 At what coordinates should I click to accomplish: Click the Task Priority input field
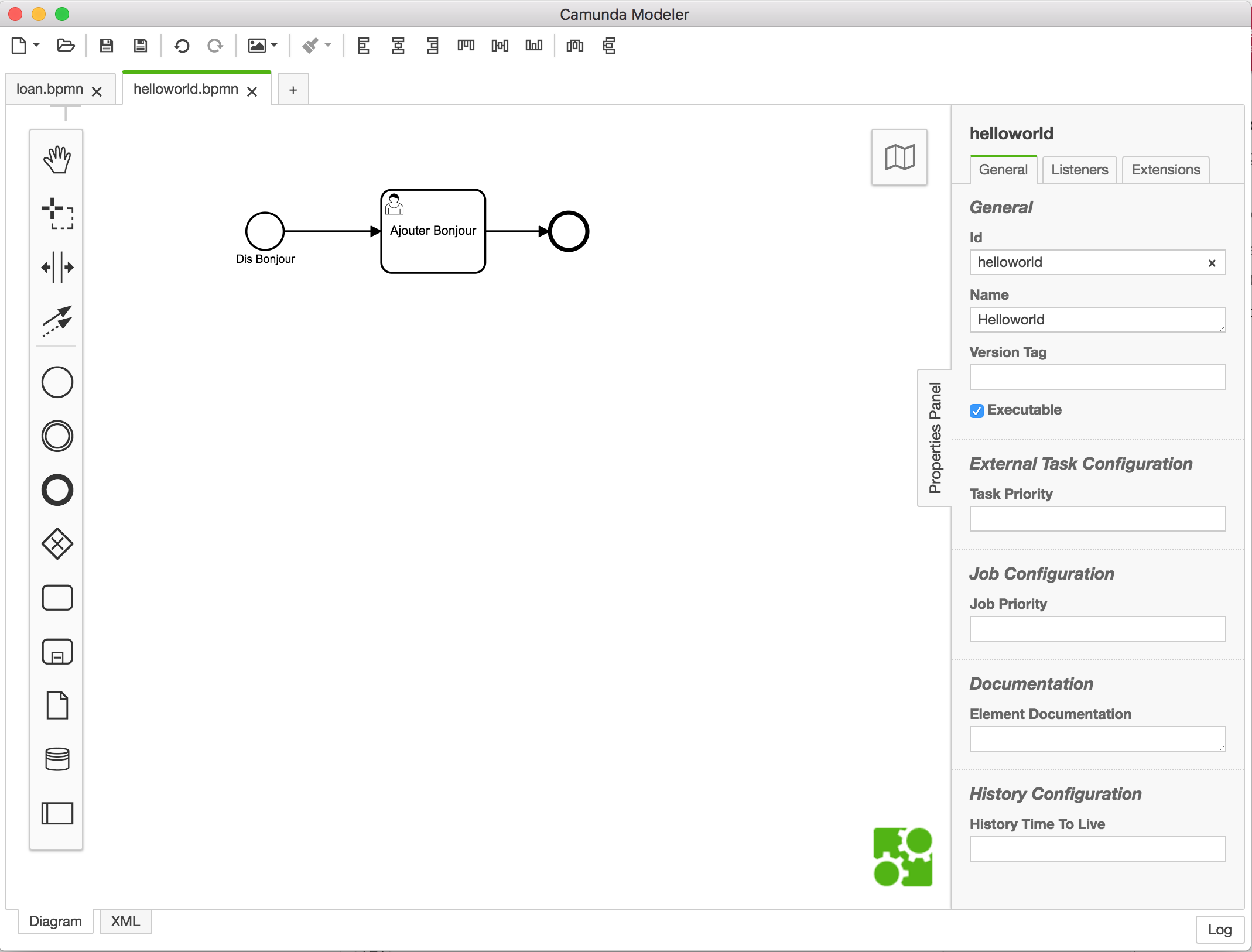point(1097,519)
